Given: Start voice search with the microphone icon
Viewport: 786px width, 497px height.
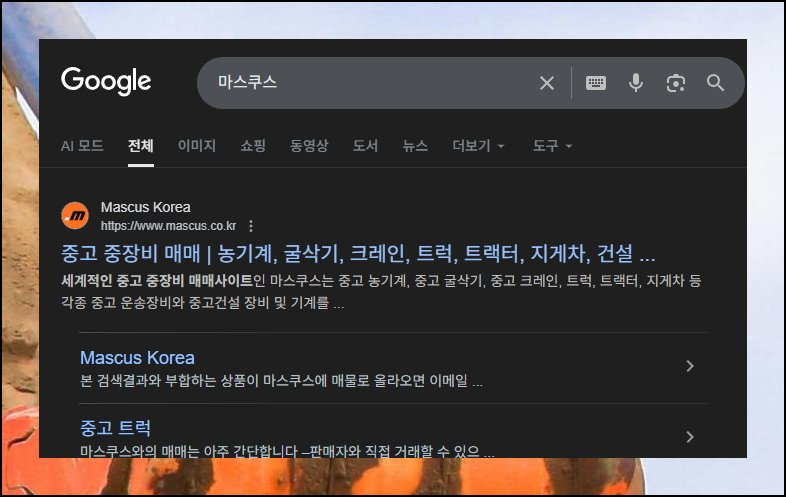Looking at the screenshot, I should 636,83.
